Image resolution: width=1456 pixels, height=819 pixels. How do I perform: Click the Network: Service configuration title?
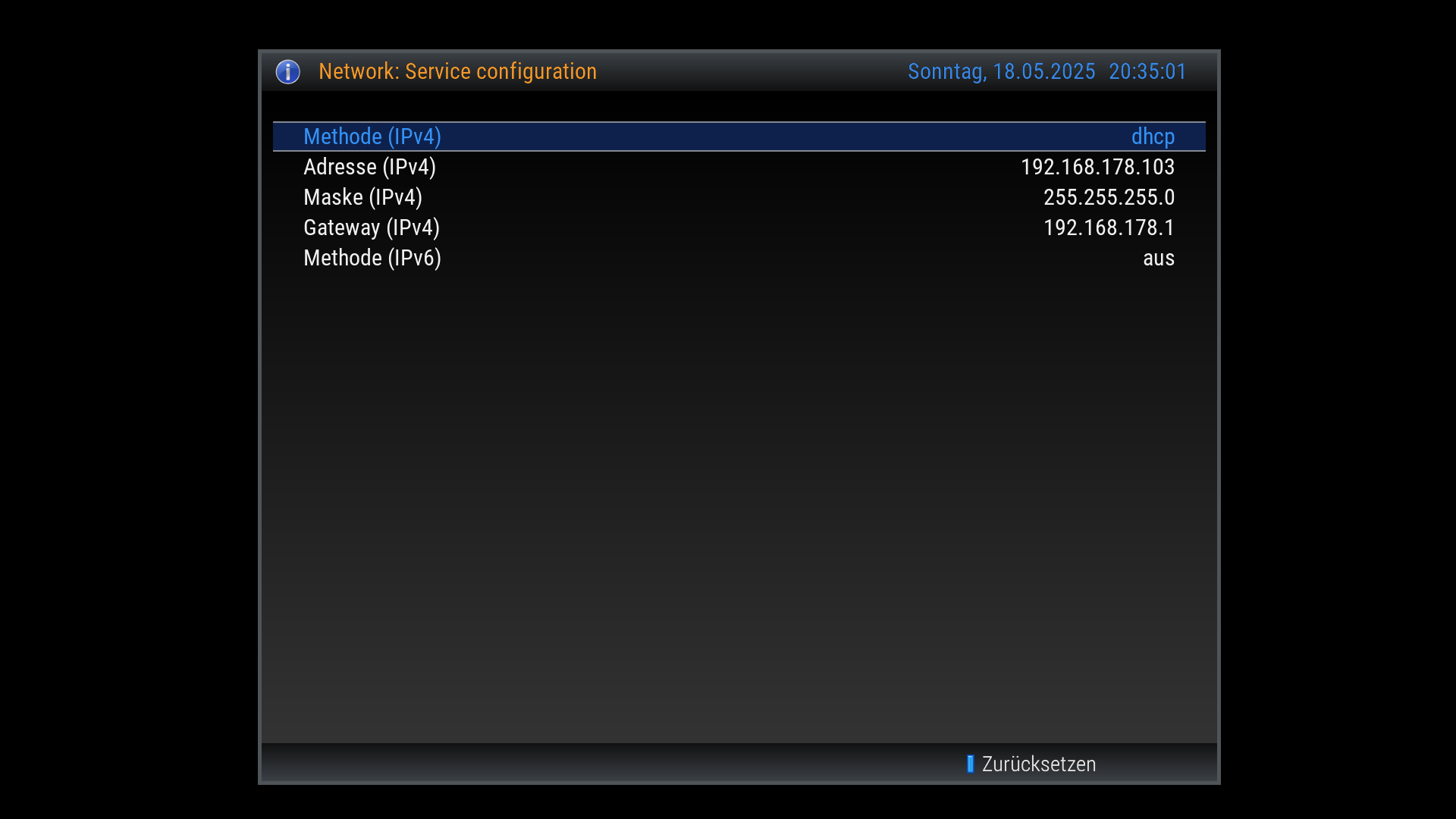point(457,71)
